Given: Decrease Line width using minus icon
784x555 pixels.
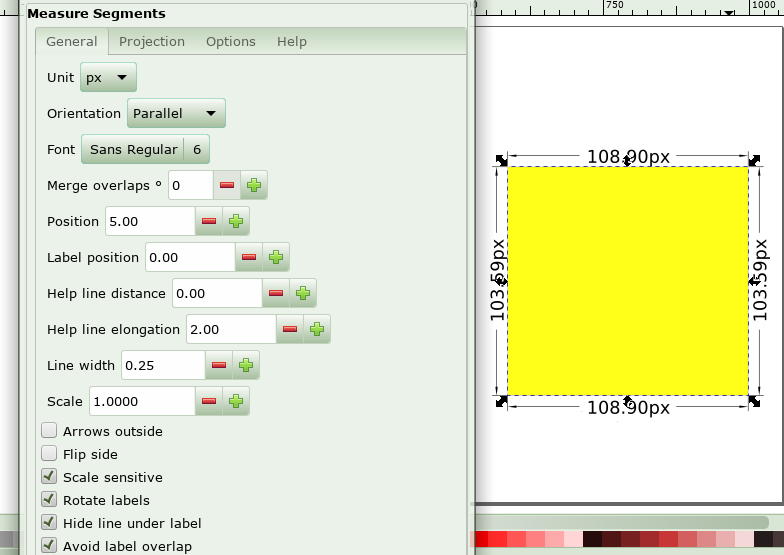Looking at the screenshot, I should click(219, 365).
